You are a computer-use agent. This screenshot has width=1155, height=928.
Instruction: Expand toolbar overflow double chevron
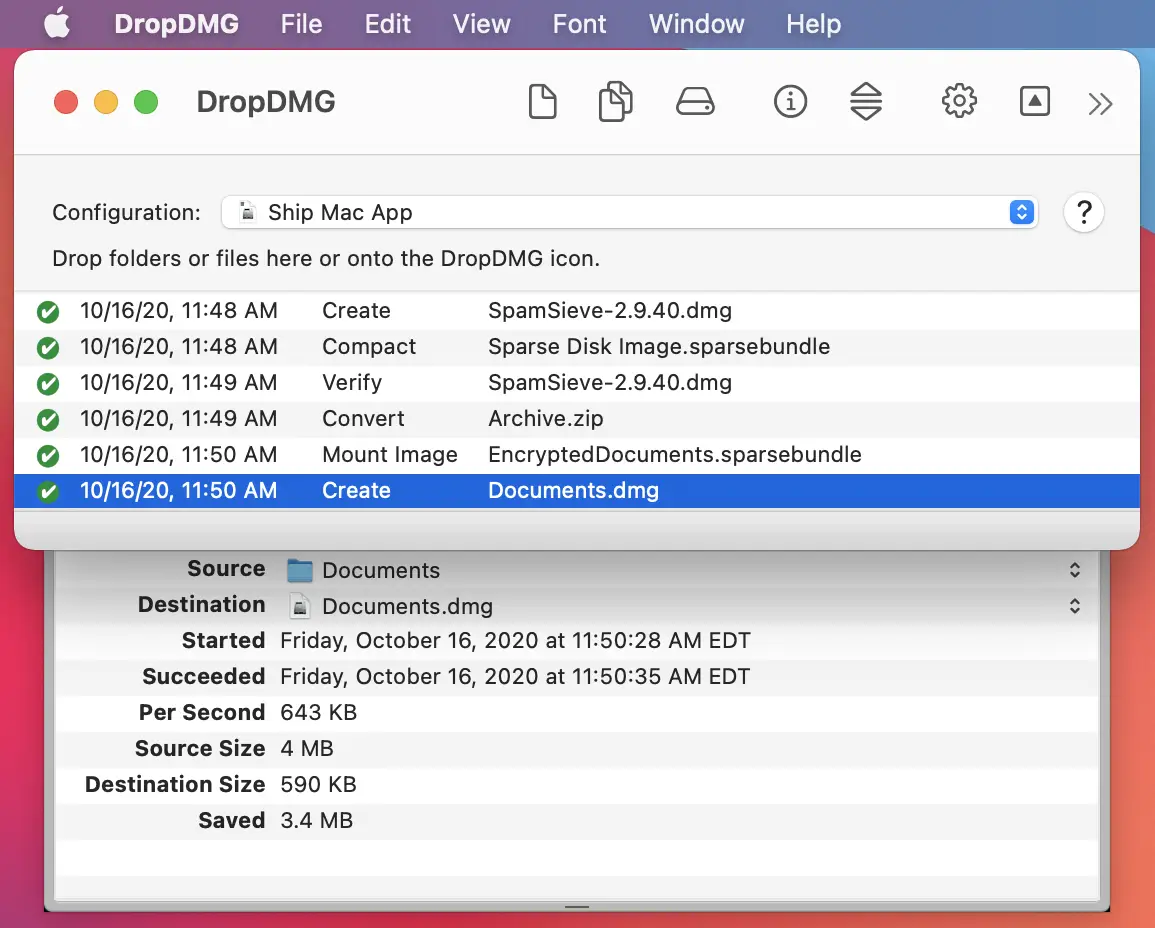click(1100, 104)
